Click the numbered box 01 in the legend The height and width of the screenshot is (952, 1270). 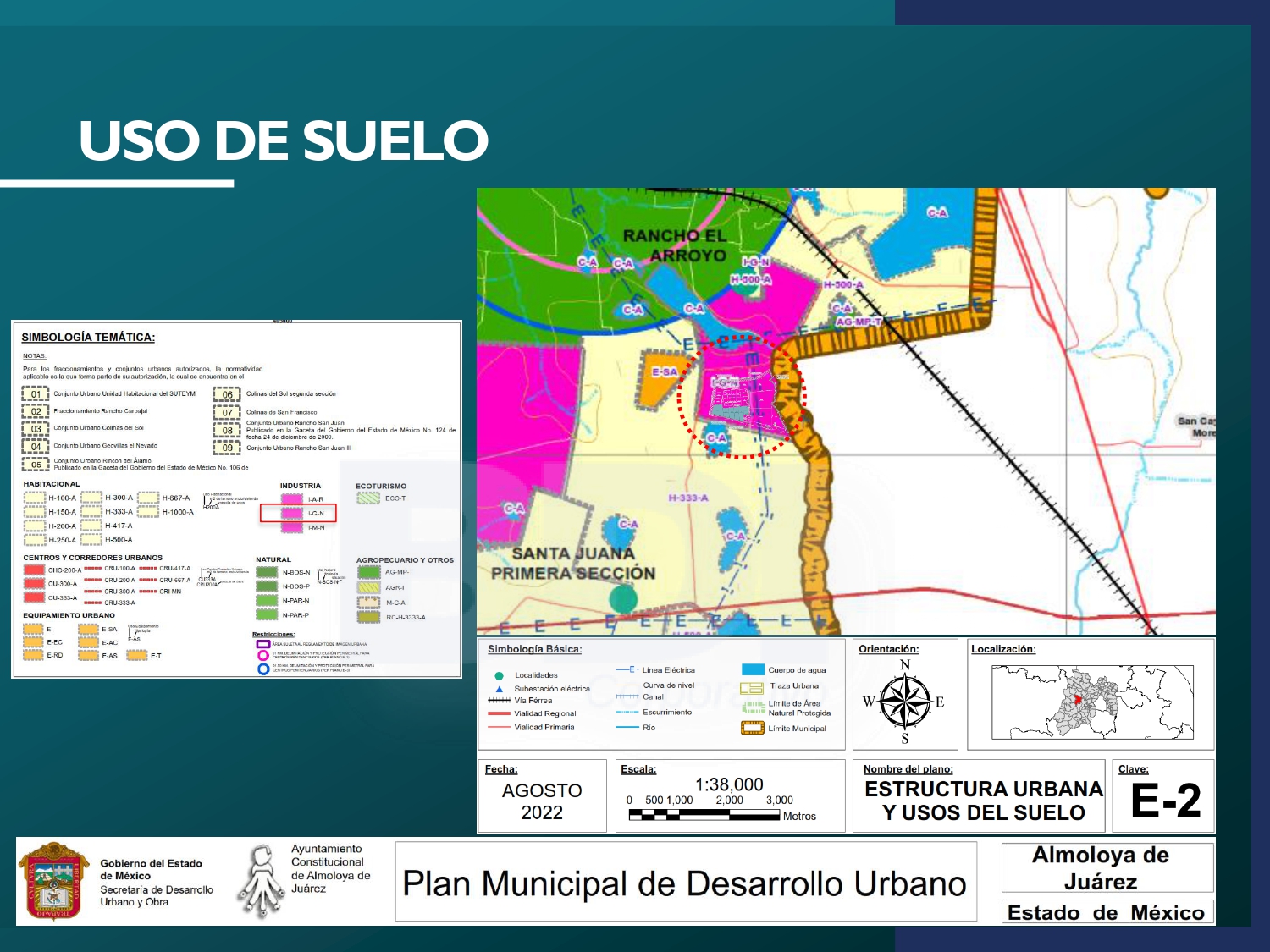pos(36,394)
